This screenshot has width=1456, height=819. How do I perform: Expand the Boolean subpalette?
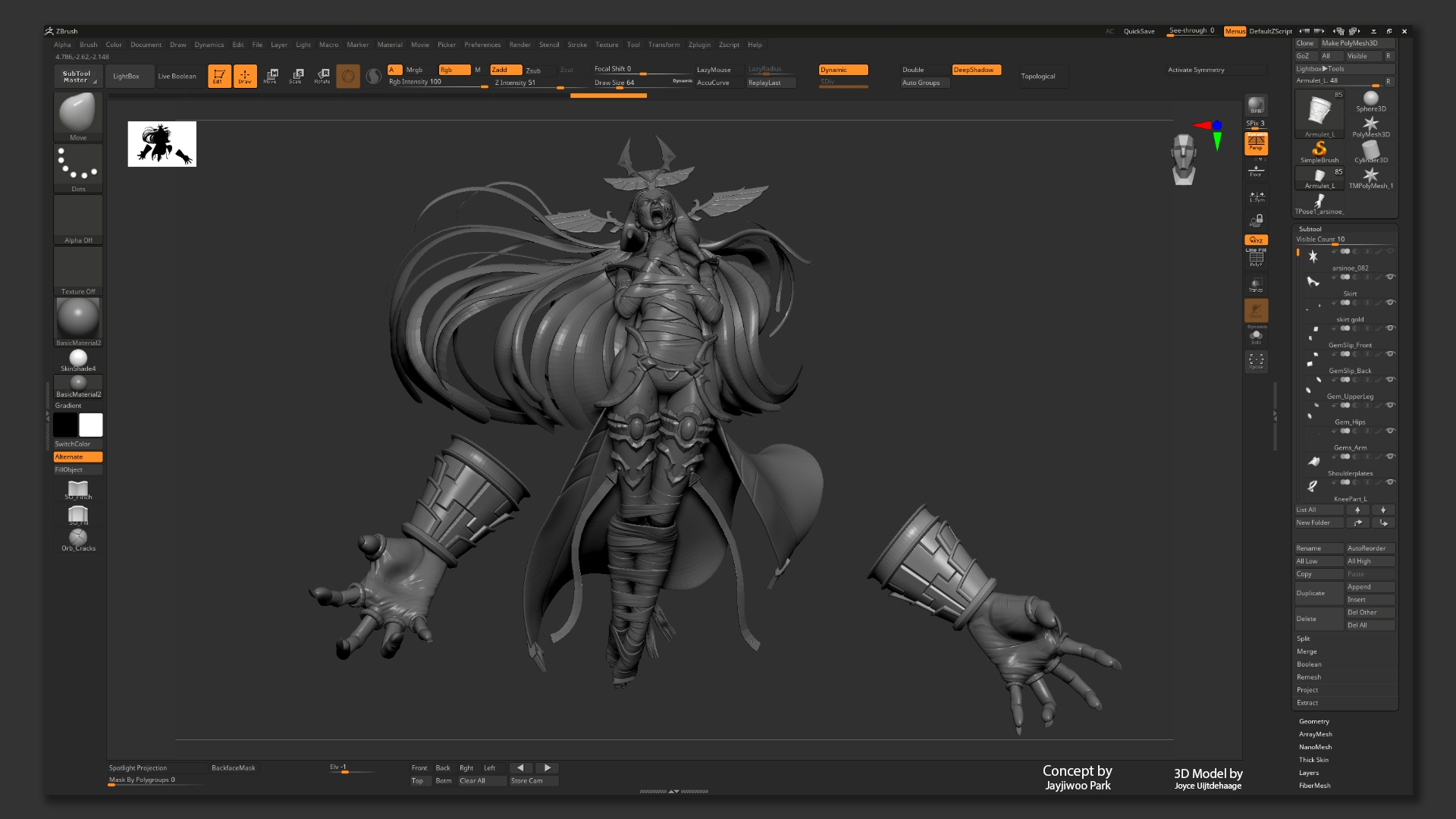click(x=1309, y=664)
